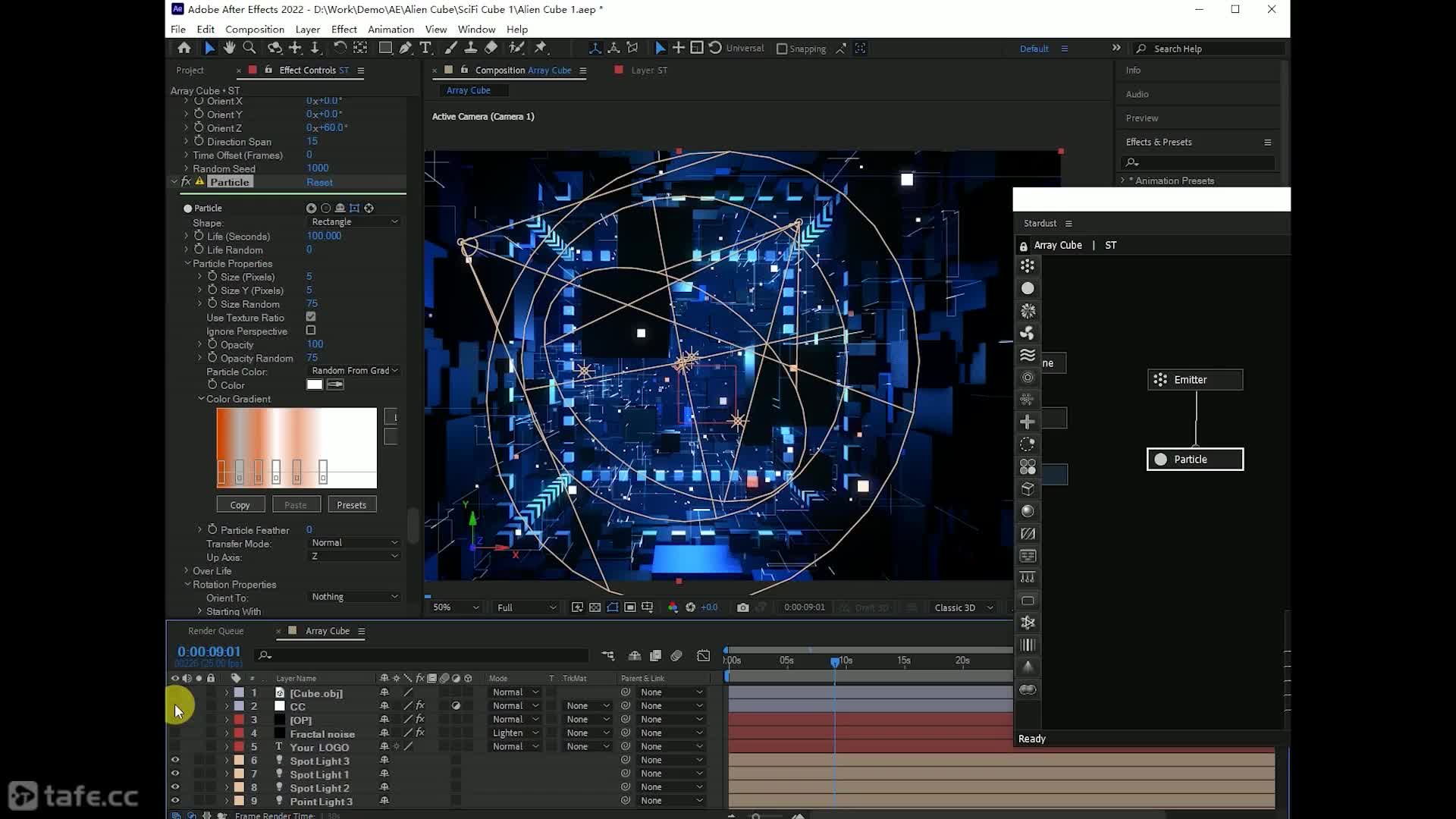1456x819 pixels.
Task: Toggle the Opacity Random stopwatch
Action: (212, 358)
